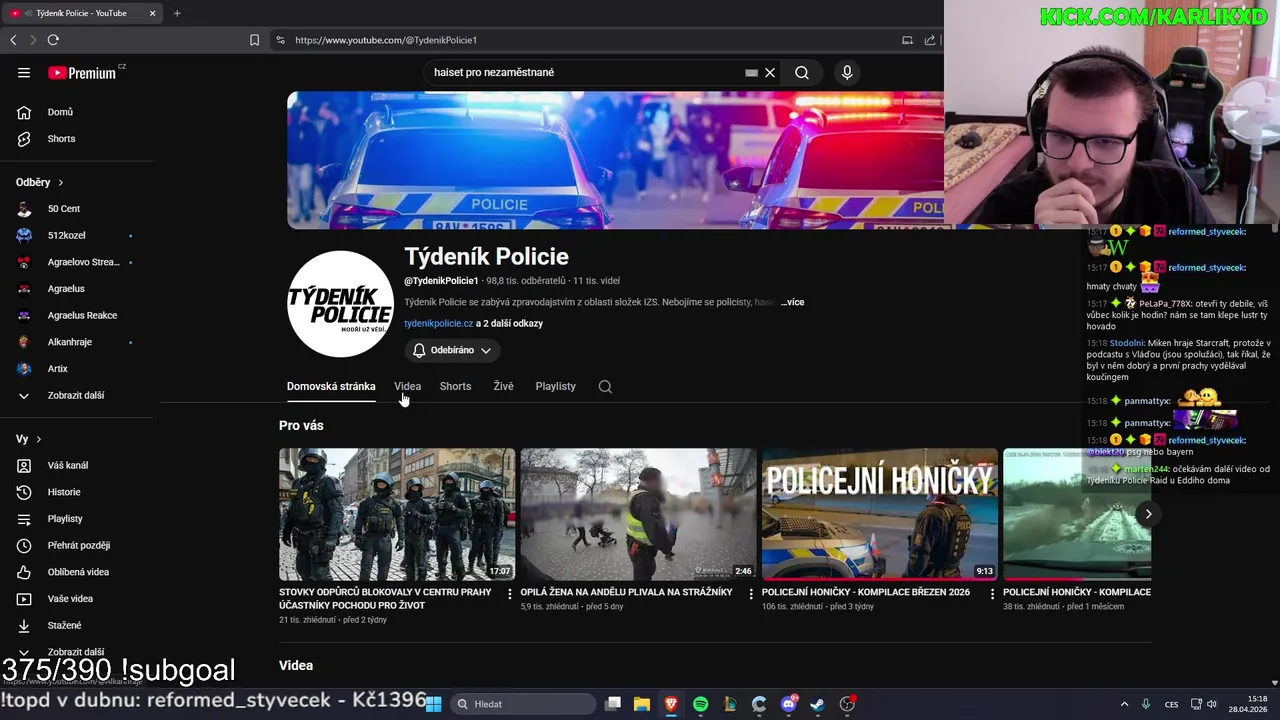Image resolution: width=1280 pixels, height=720 pixels.
Task: Open File Explorer from taskbar
Action: [642, 704]
